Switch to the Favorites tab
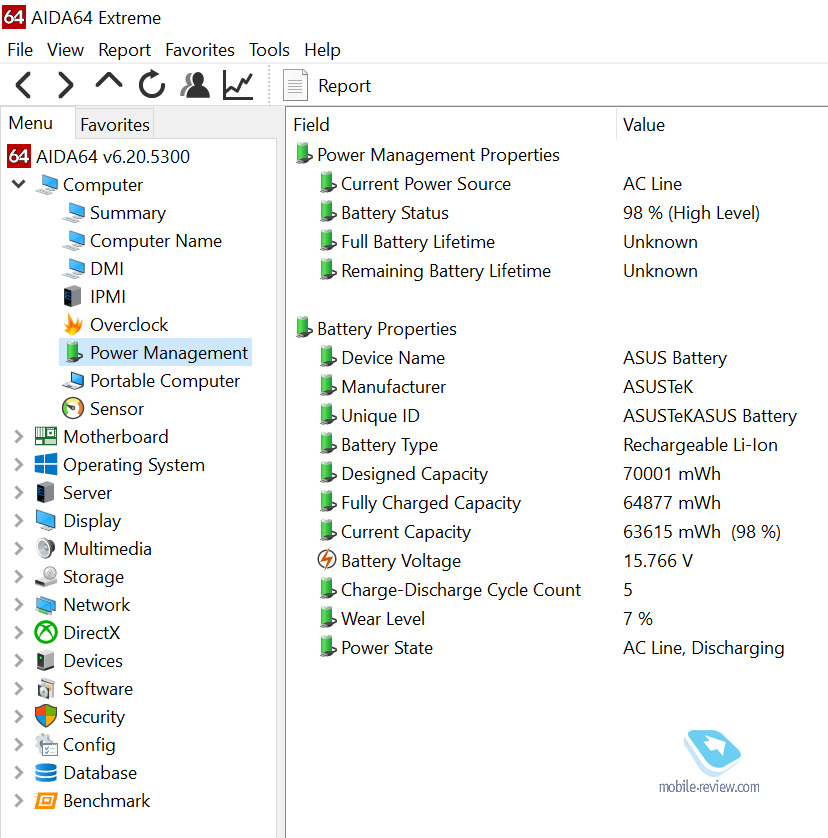Image resolution: width=828 pixels, height=838 pixels. (x=115, y=125)
